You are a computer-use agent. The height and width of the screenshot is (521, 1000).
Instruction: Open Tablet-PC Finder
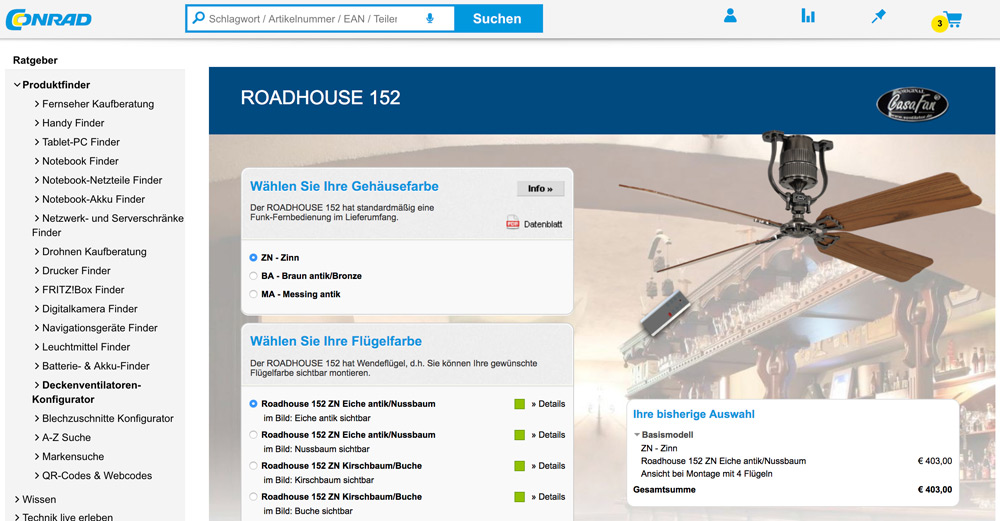[x=80, y=142]
